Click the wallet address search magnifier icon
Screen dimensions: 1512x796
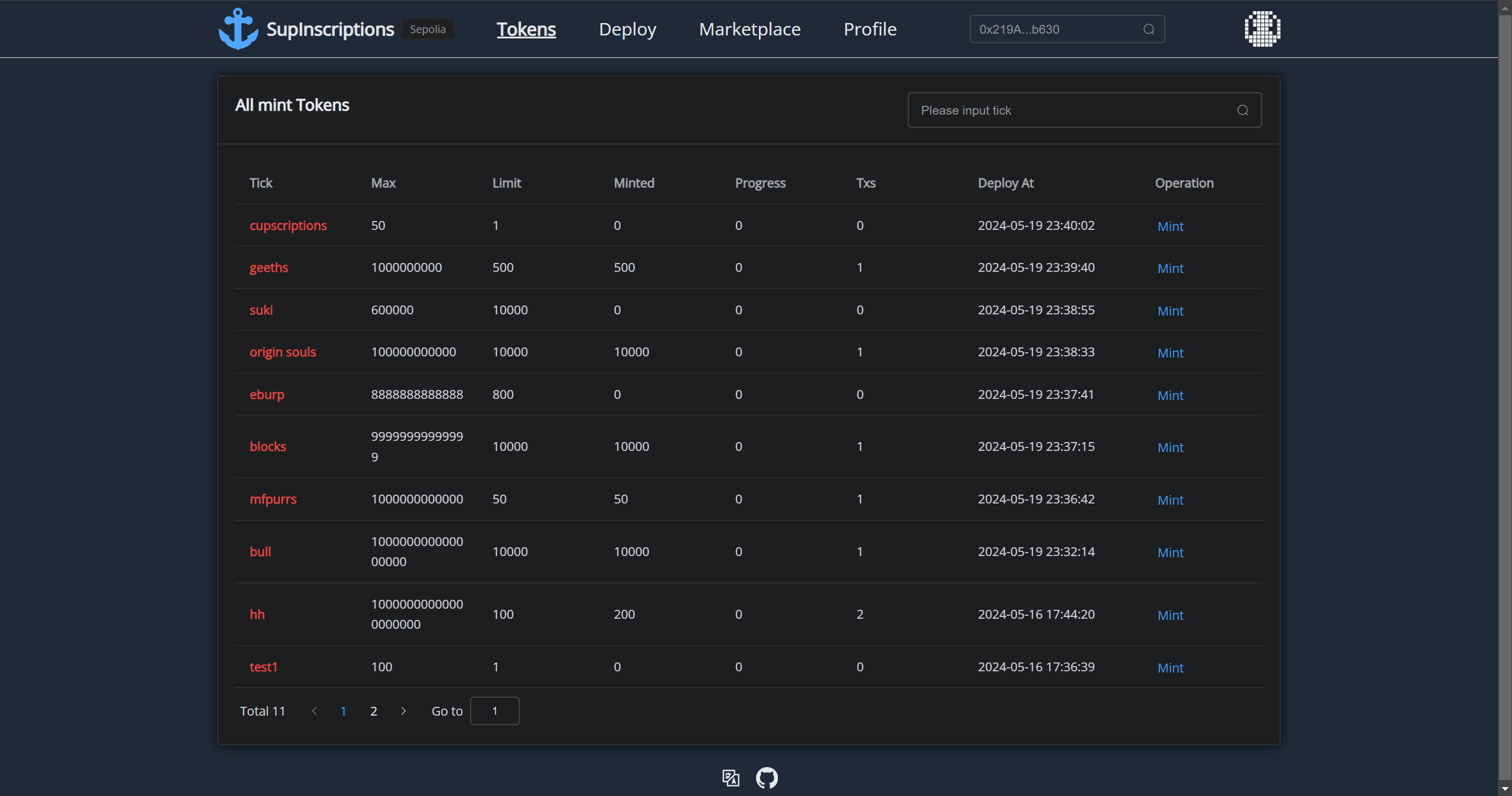1148,30
